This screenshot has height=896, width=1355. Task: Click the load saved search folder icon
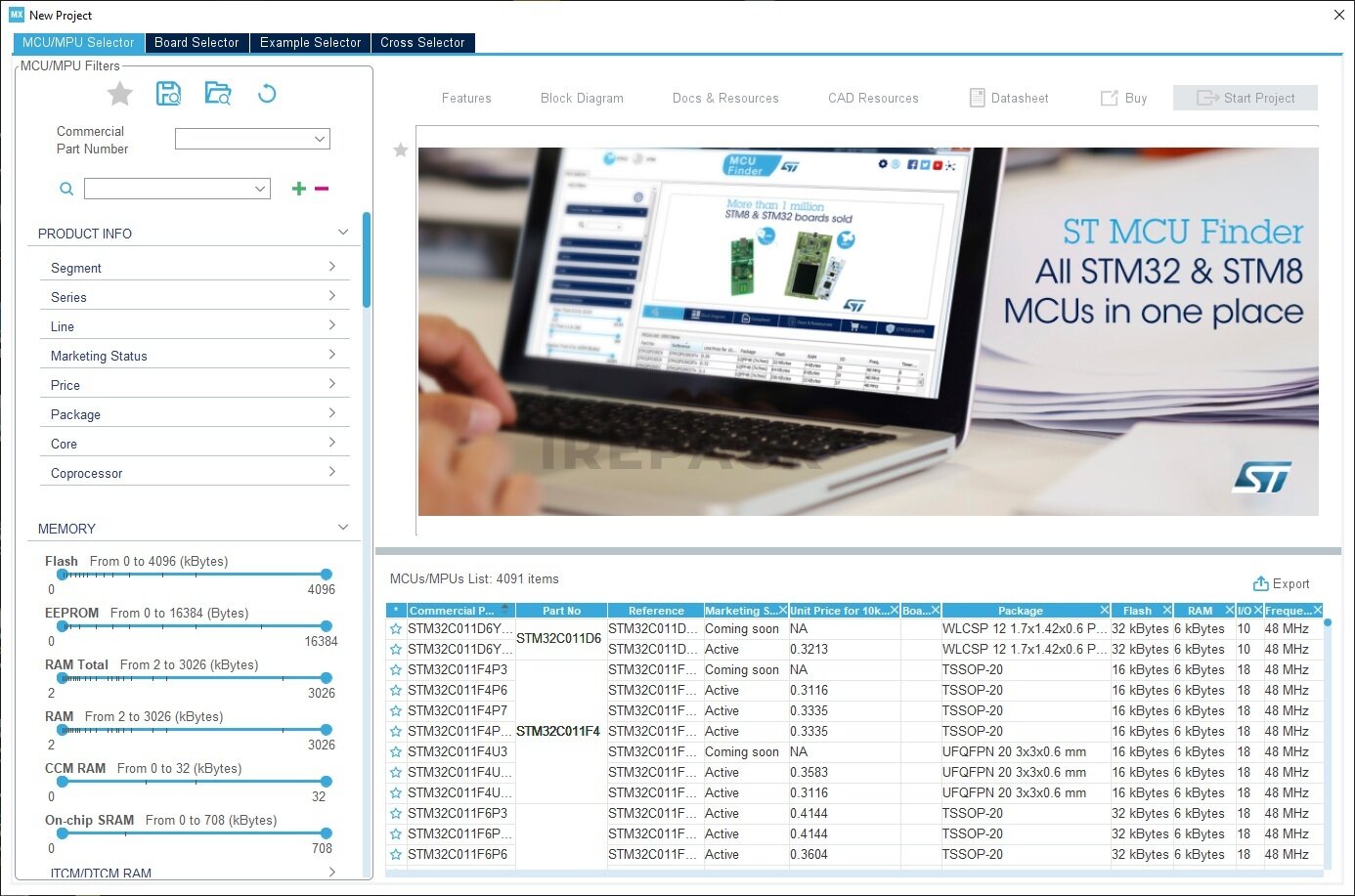pos(217,94)
